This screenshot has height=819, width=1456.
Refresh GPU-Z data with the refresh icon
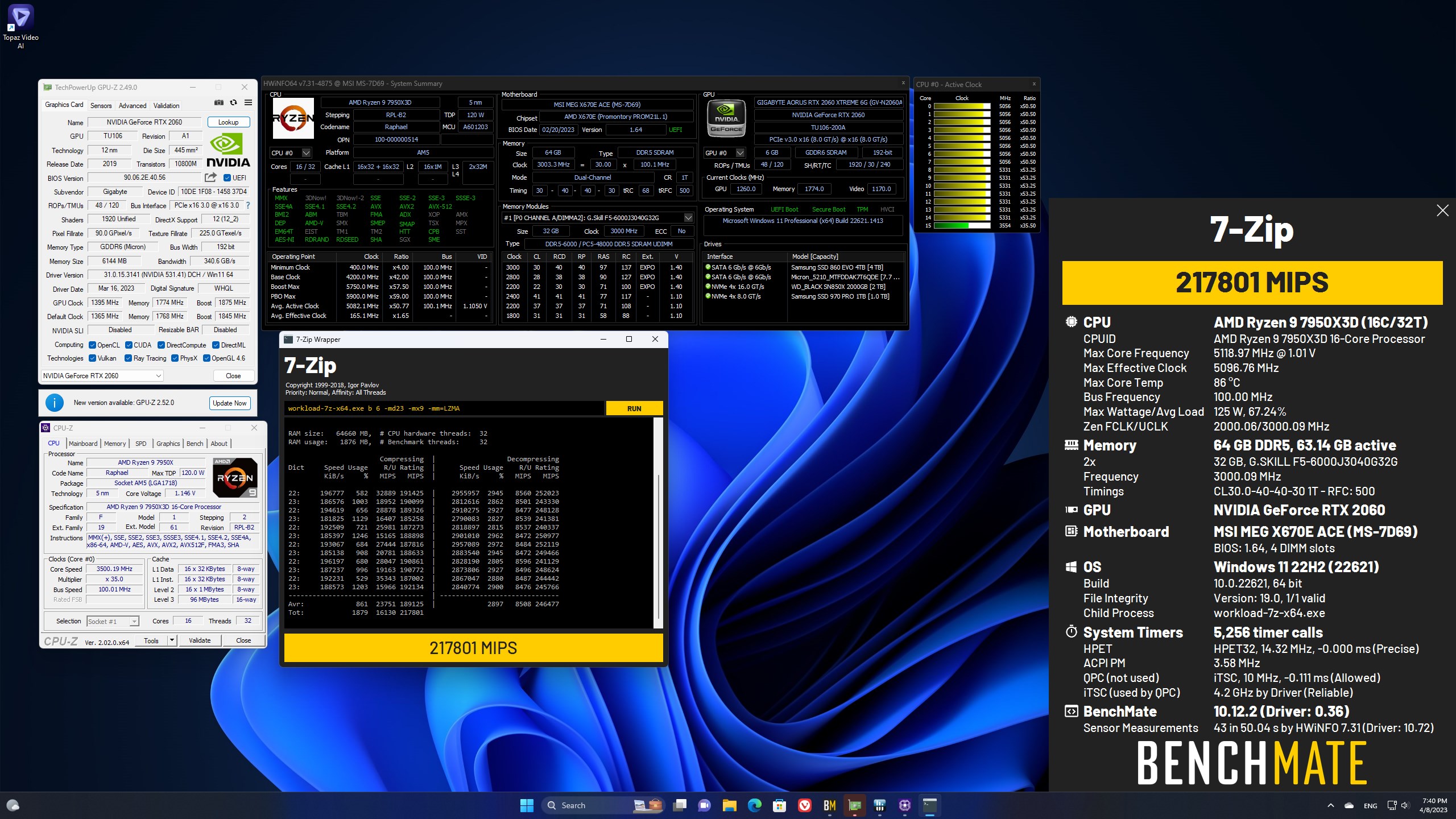click(233, 103)
